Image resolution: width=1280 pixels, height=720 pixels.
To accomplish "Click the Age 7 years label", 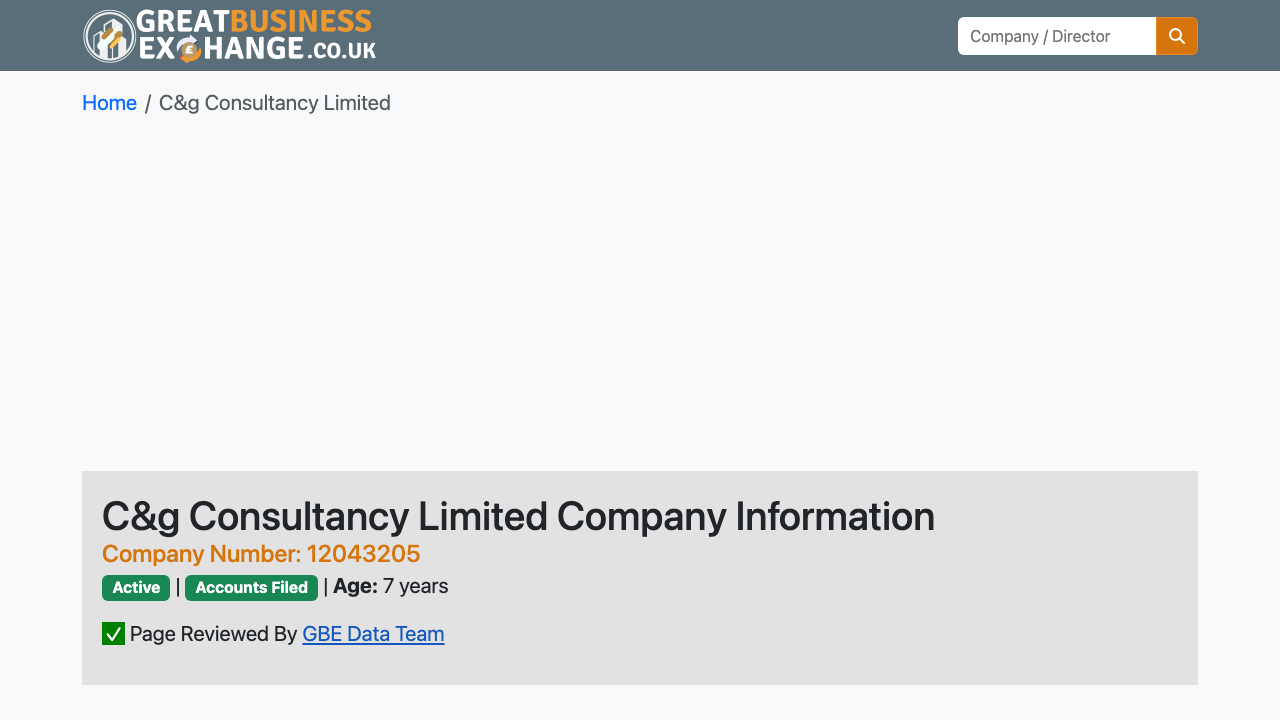I will [389, 587].
